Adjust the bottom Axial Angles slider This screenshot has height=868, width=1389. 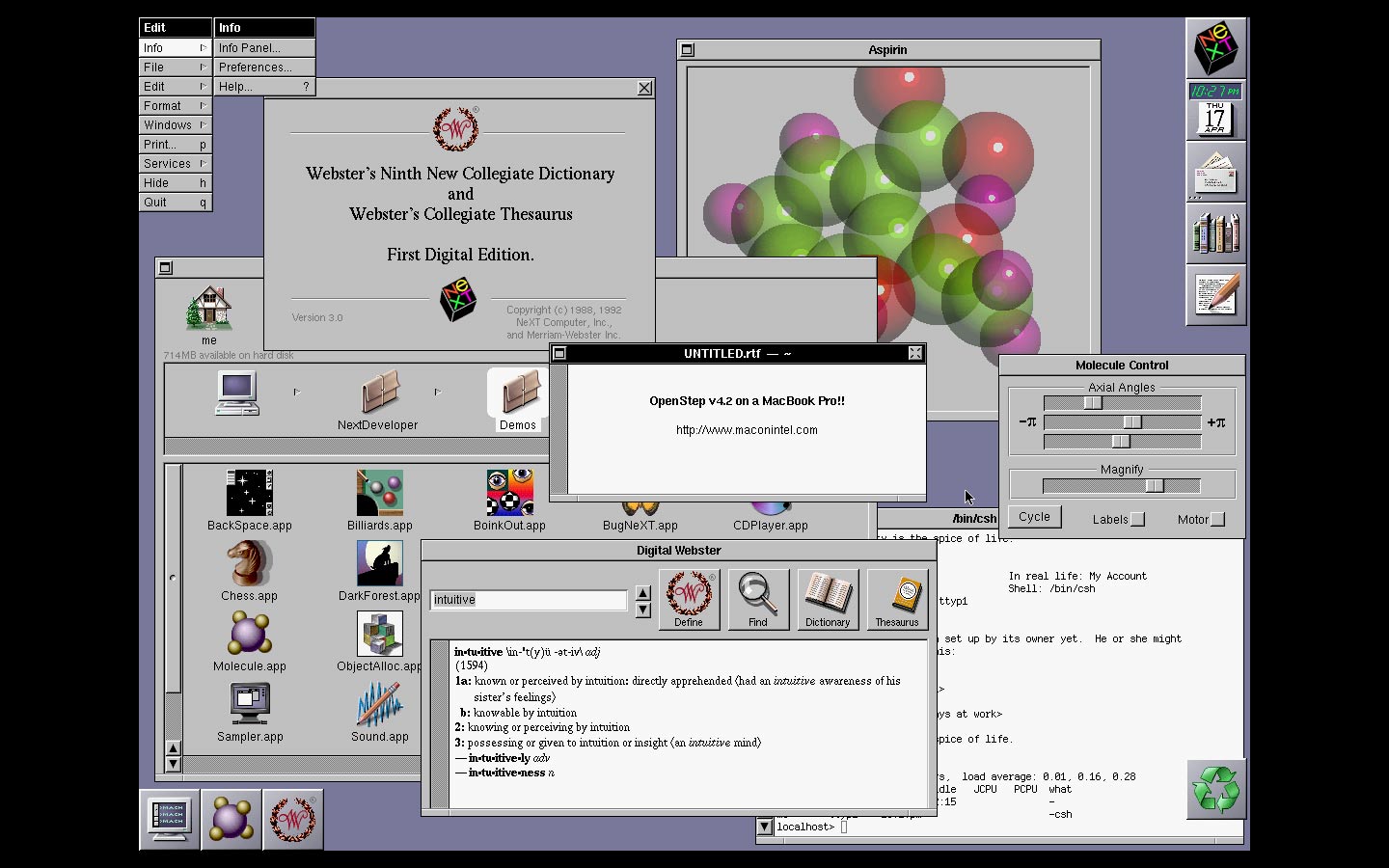click(1122, 442)
